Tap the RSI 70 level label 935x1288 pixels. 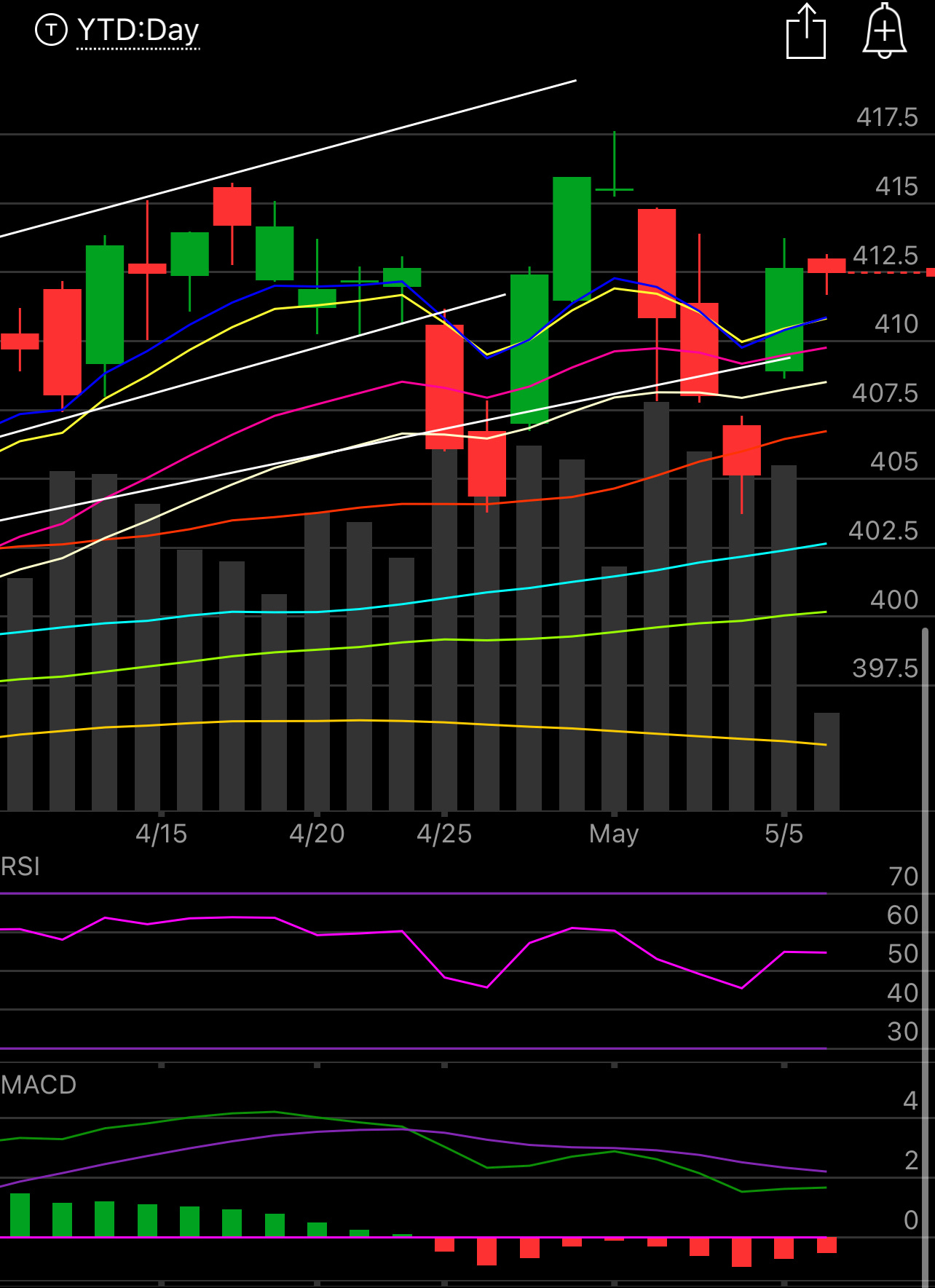pyautogui.click(x=903, y=877)
